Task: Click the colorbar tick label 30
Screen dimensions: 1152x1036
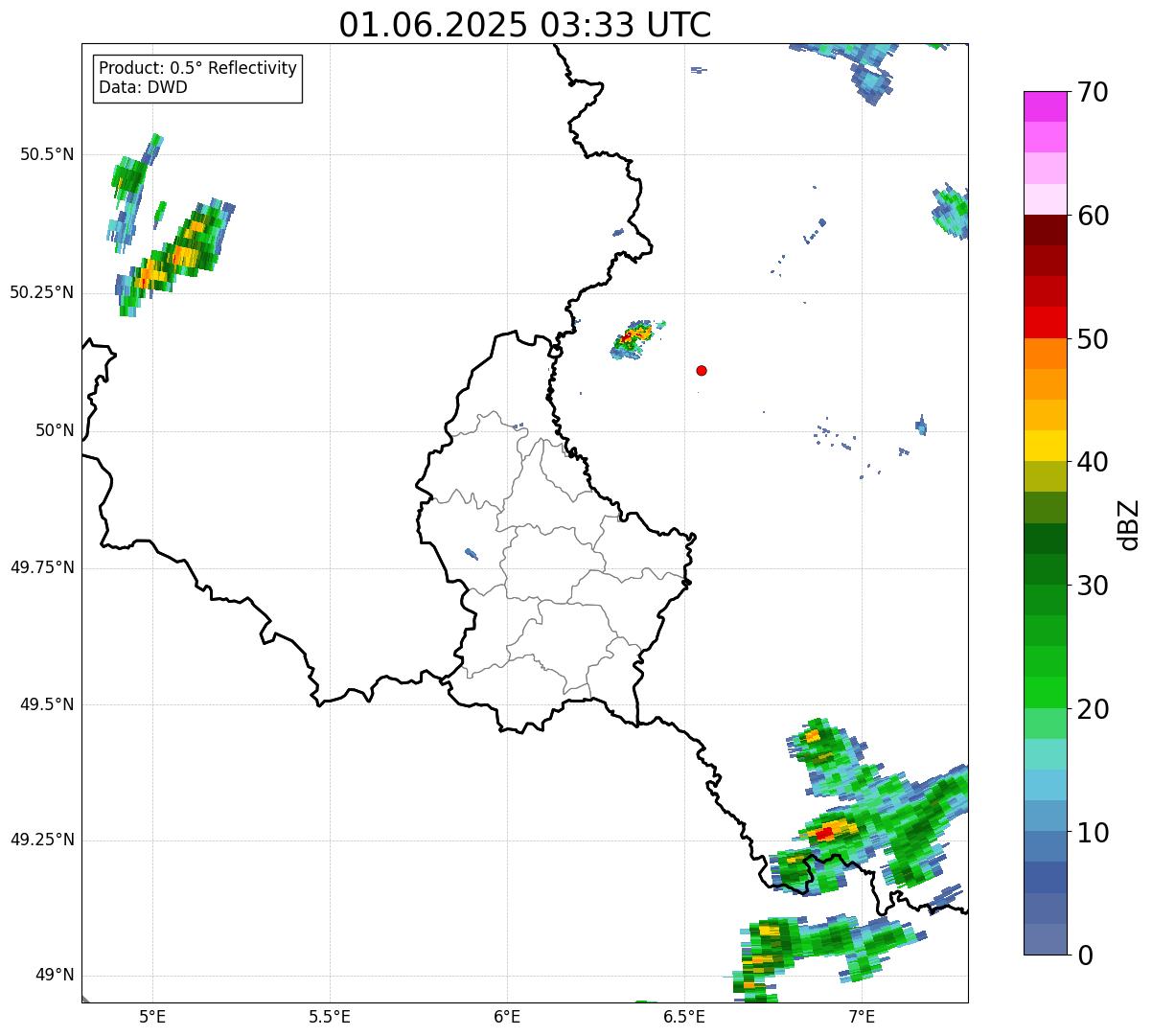Action: (x=1093, y=586)
